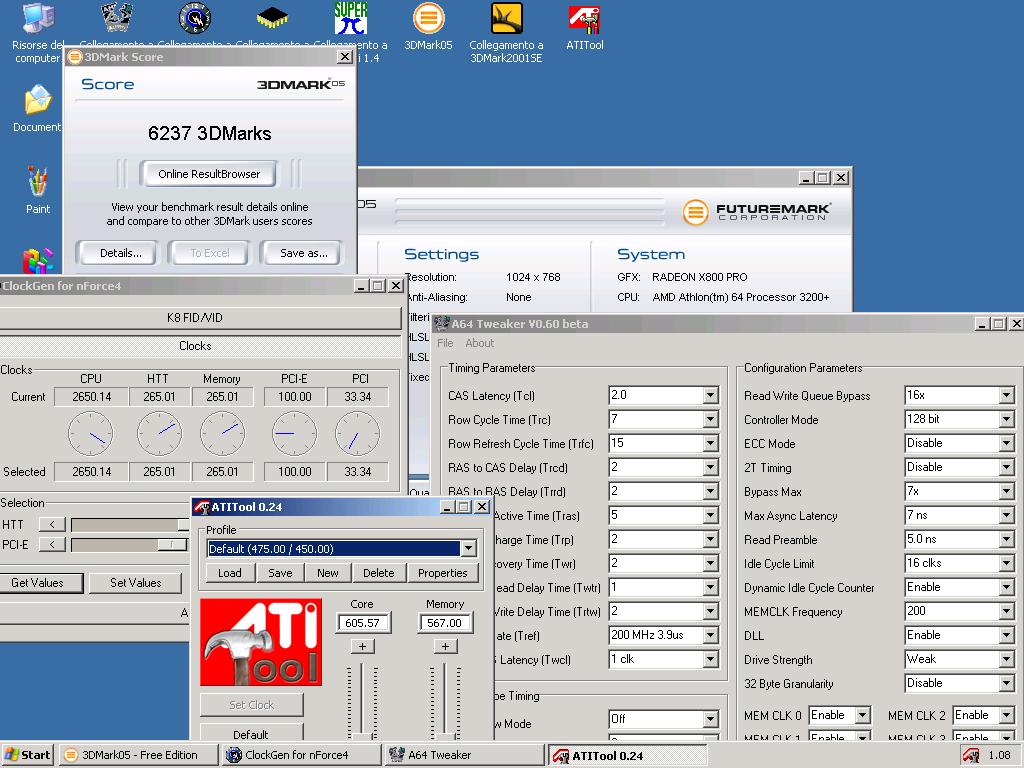Click the 3DMark Score title bar icon
Viewport: 1024px width, 768px height.
click(x=75, y=57)
